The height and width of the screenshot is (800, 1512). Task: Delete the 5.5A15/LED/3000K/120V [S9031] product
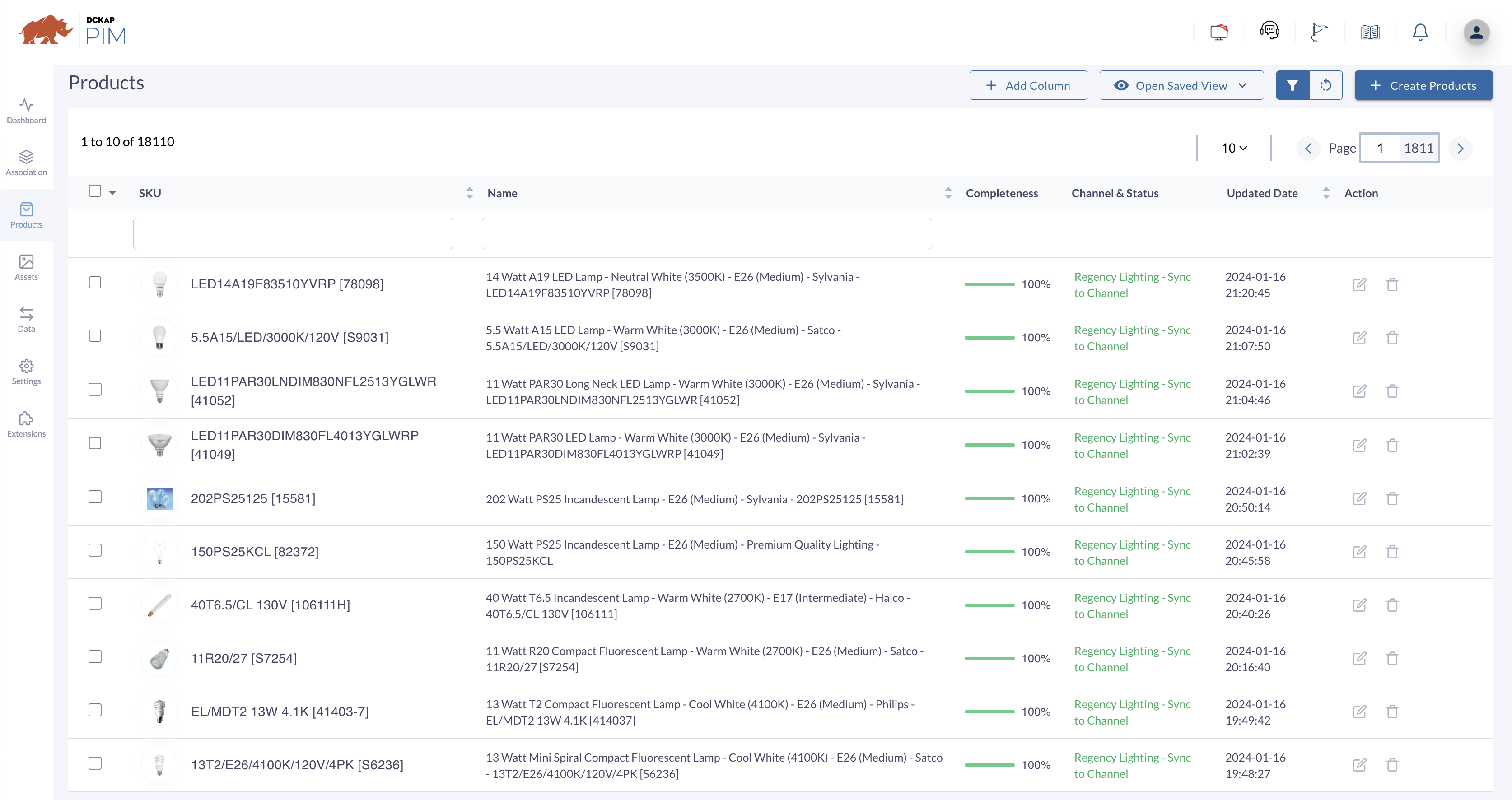[1392, 338]
